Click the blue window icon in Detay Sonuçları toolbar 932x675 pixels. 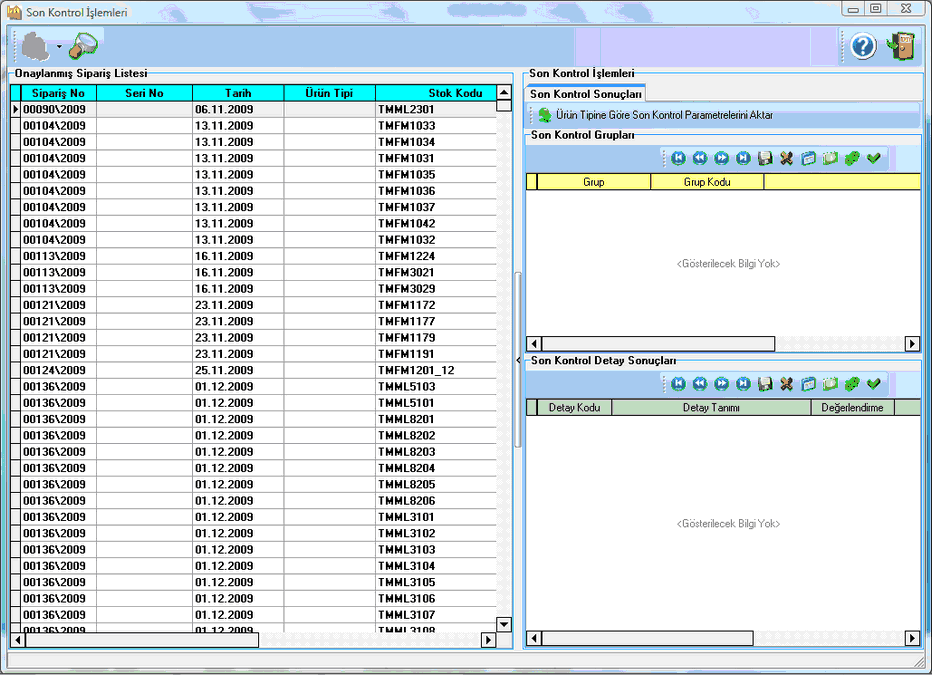click(x=808, y=384)
